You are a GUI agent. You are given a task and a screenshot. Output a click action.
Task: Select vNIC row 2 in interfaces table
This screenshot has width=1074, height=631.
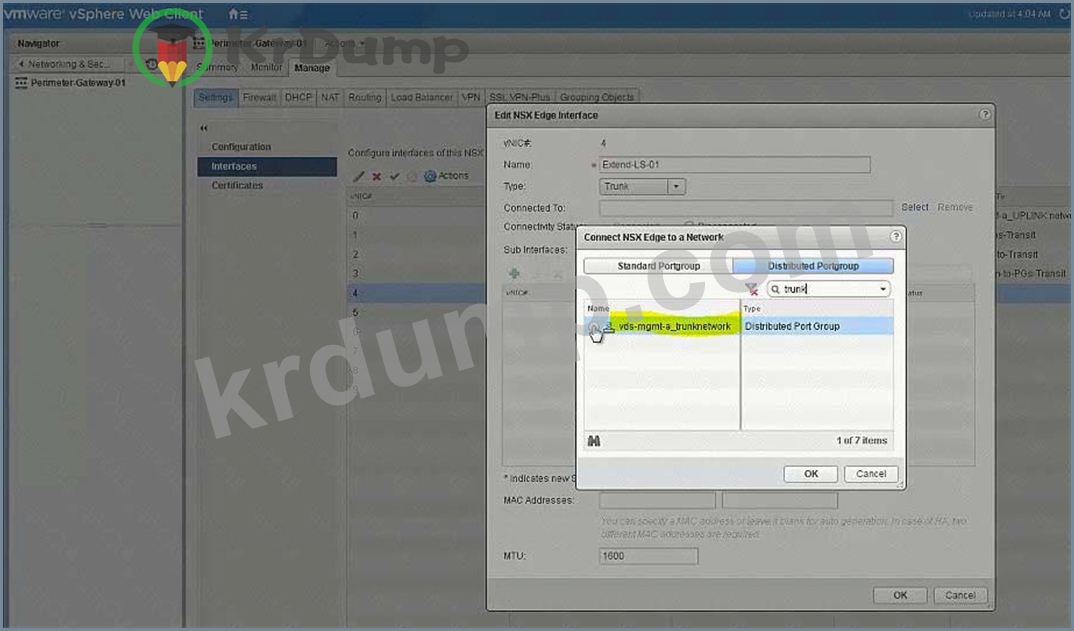(416, 254)
